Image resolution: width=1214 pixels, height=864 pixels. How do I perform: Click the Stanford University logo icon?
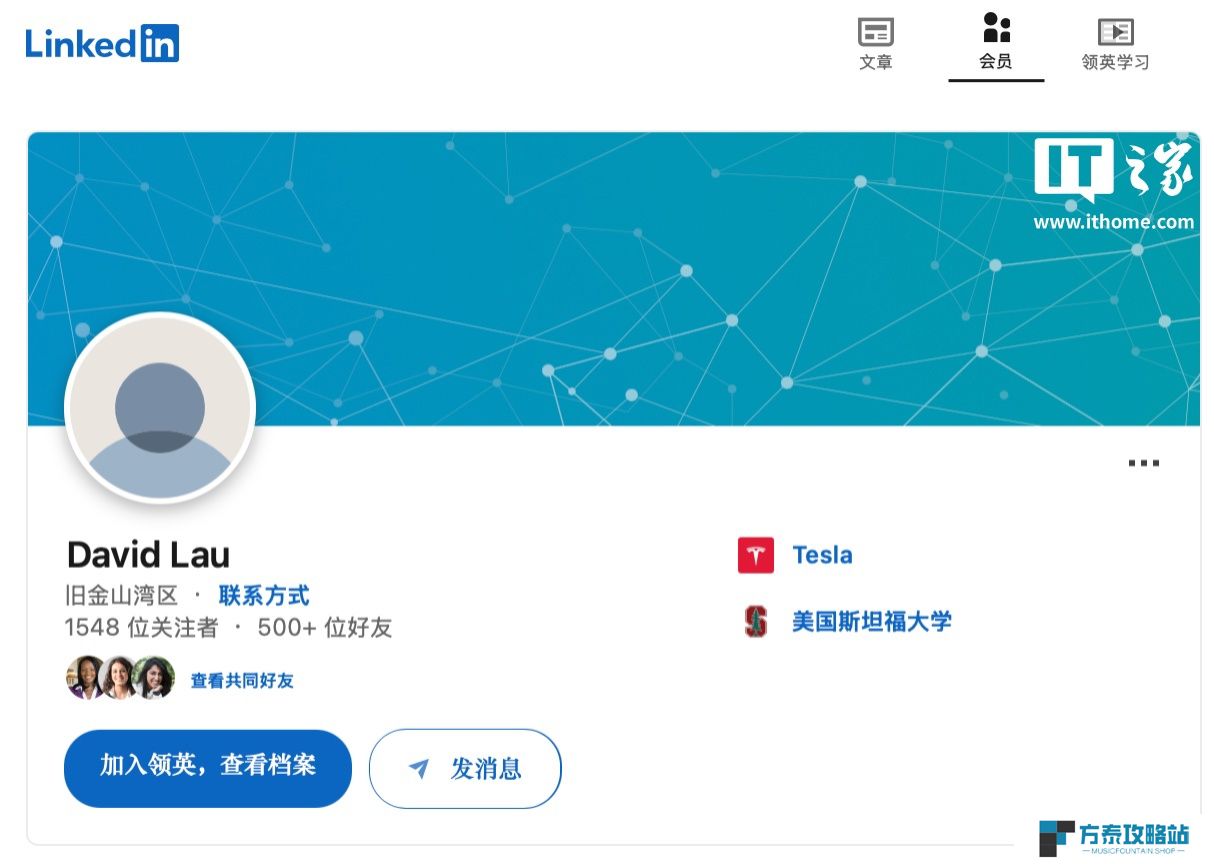tap(756, 622)
